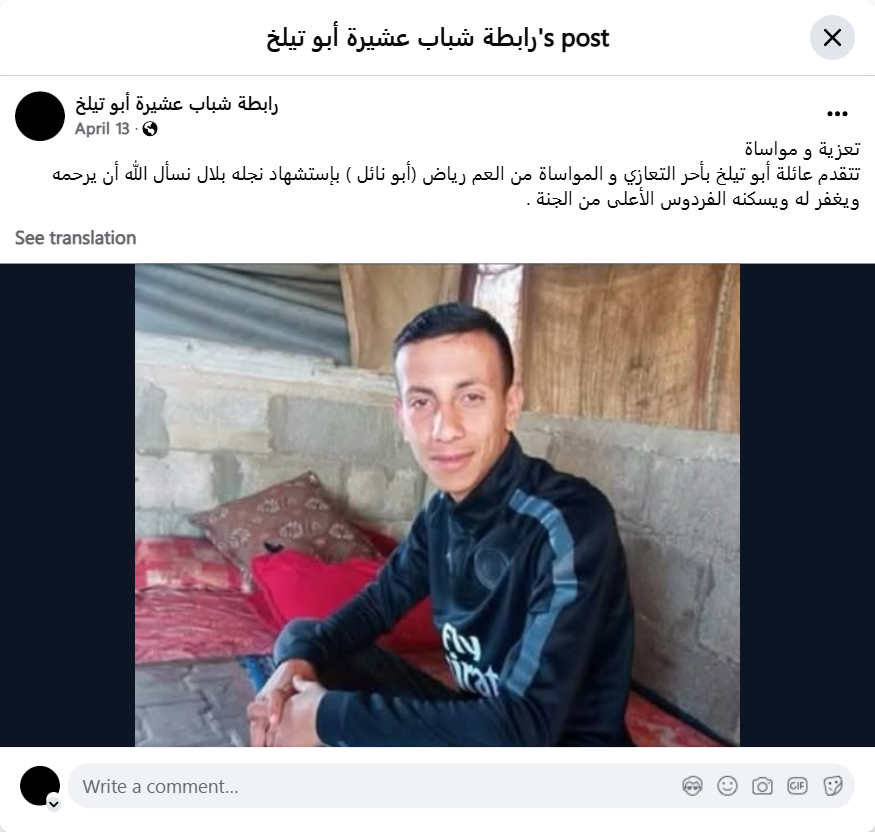Image resolution: width=875 pixels, height=832 pixels.
Task: Open the three-dot post options menu
Action: [x=837, y=114]
